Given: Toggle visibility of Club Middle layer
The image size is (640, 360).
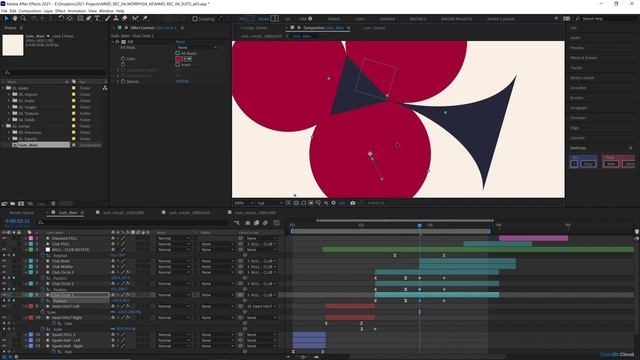Looking at the screenshot, I should click(x=4, y=267).
